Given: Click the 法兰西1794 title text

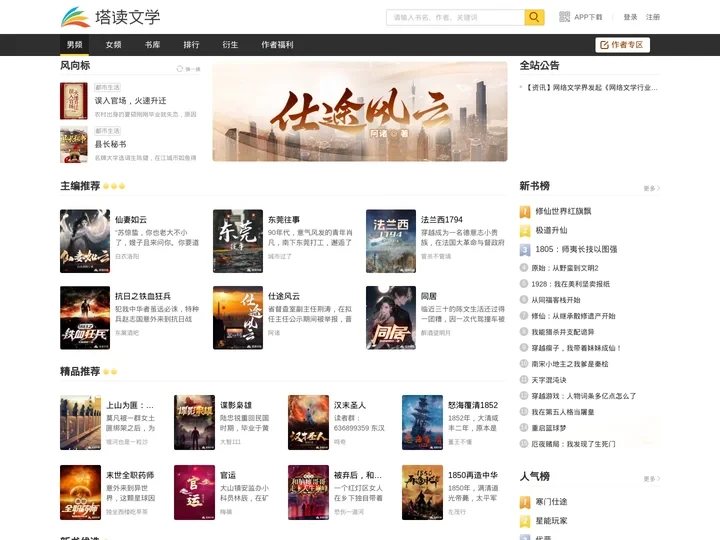Looking at the screenshot, I should 442,219.
